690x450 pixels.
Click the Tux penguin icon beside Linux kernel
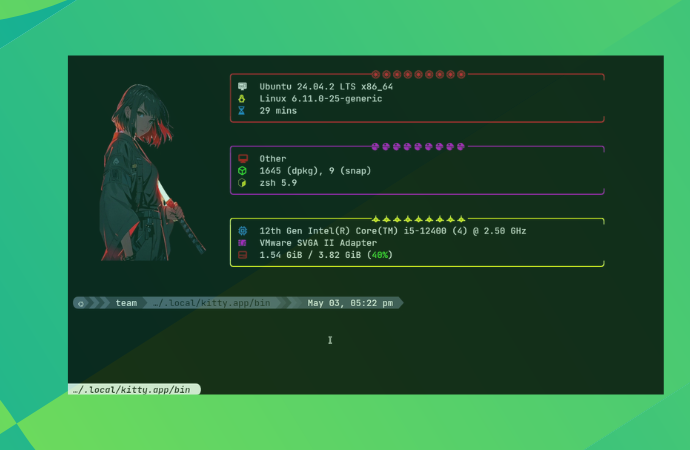point(242,99)
